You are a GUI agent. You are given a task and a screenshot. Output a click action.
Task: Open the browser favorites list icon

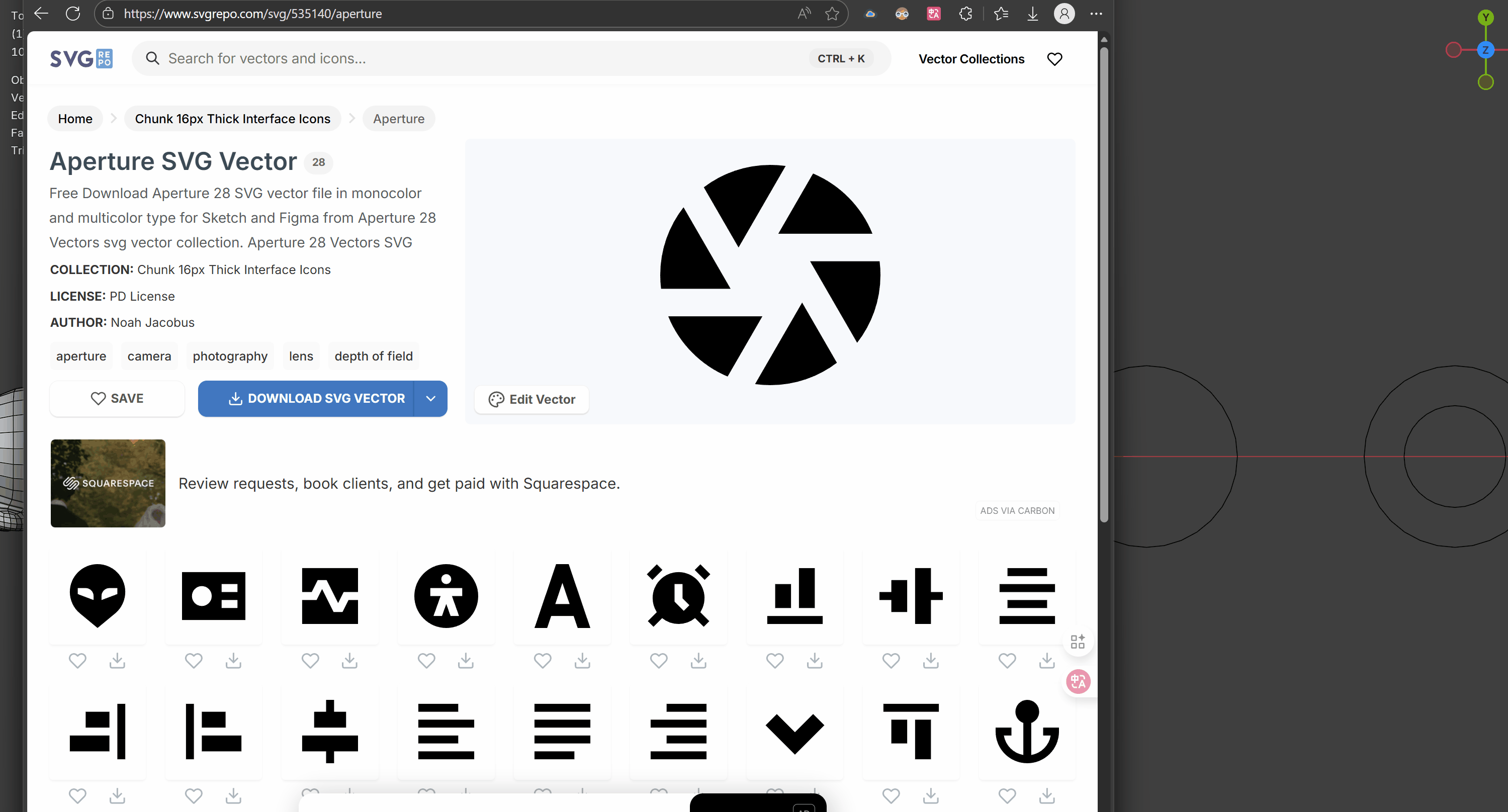point(1001,14)
